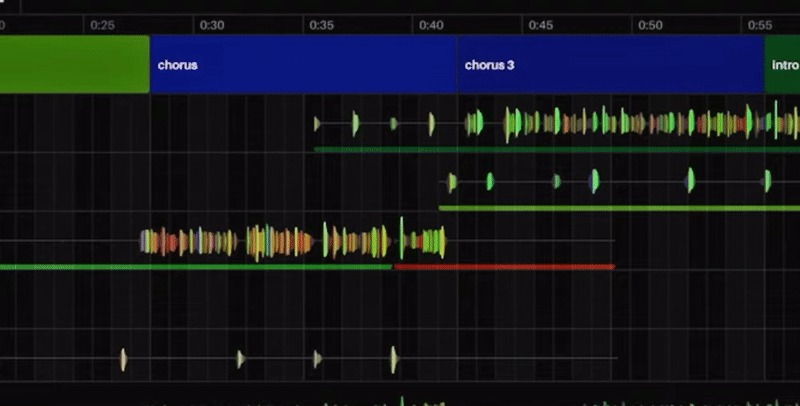Select the dense waveform in first track under chorus 3
Screen dimensions: 800x406
coord(632,123)
